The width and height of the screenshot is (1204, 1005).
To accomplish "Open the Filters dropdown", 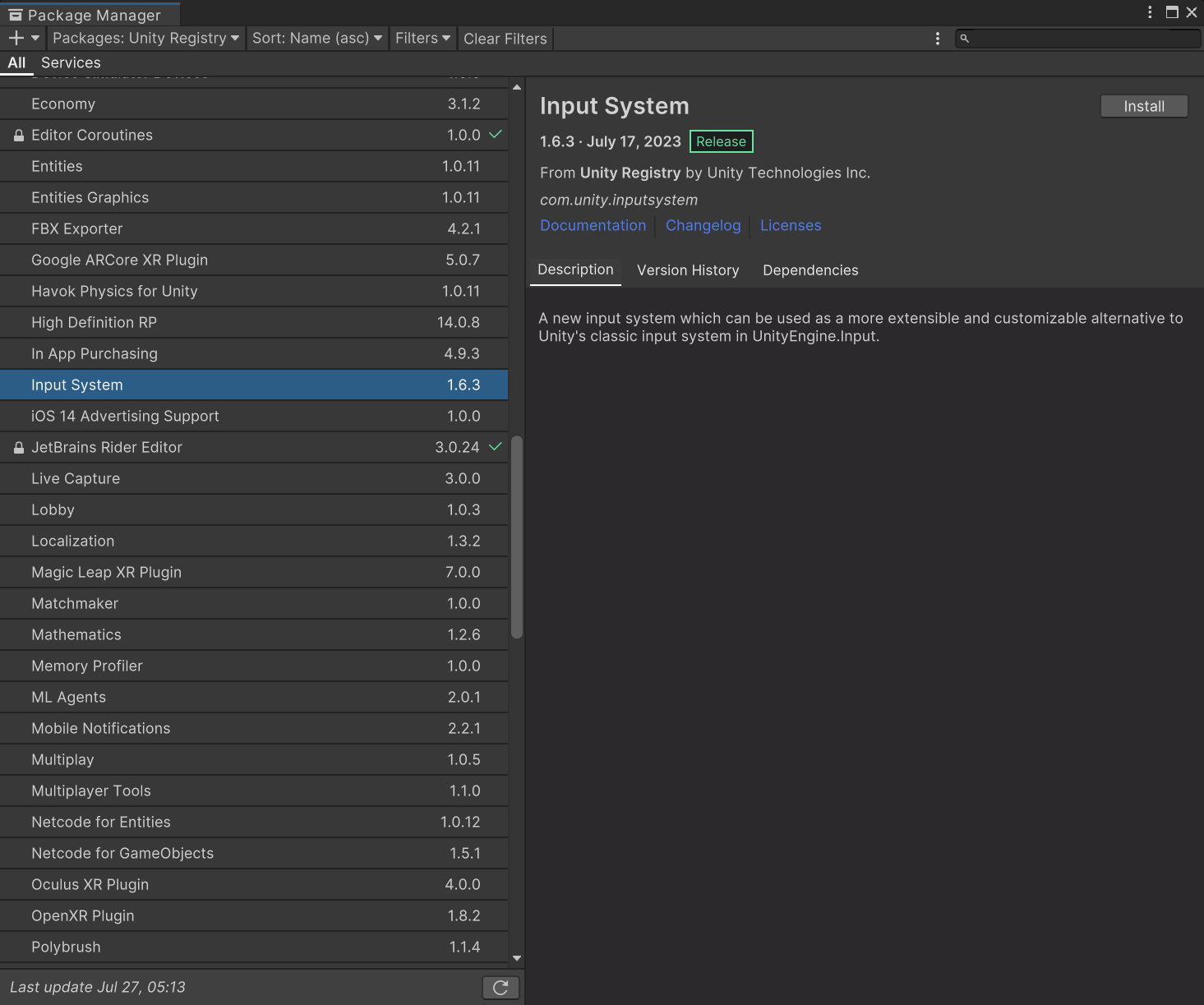I will coord(422,38).
